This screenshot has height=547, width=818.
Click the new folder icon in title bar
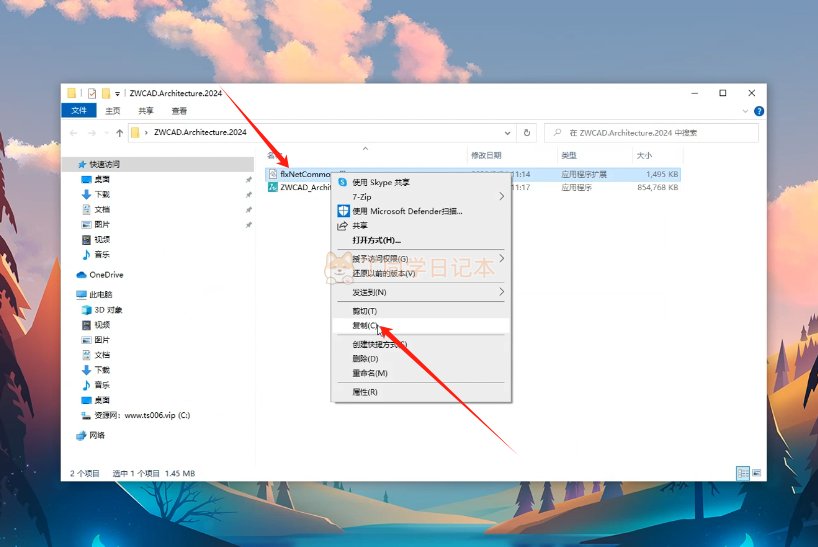(x=106, y=93)
